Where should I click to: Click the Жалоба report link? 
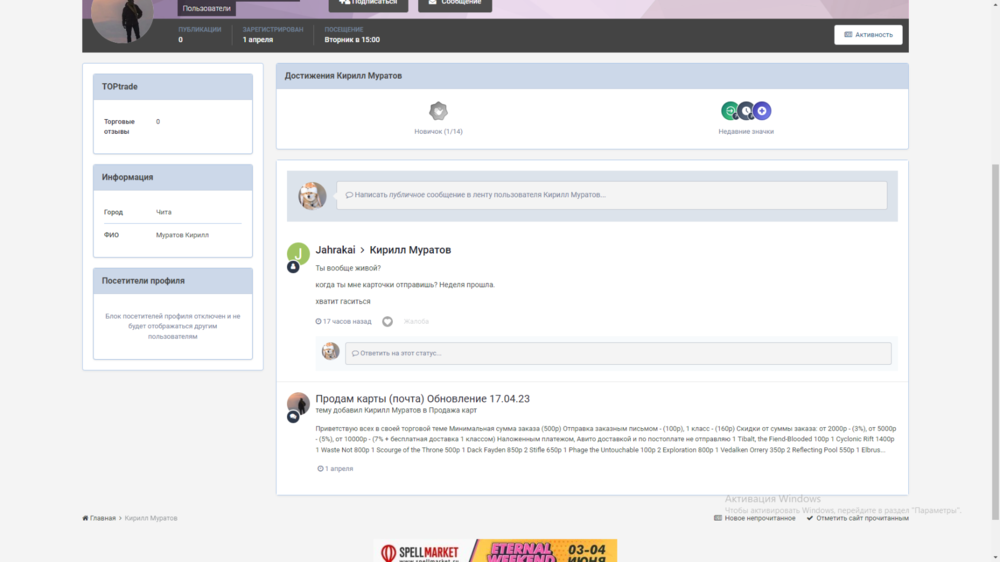coord(416,322)
